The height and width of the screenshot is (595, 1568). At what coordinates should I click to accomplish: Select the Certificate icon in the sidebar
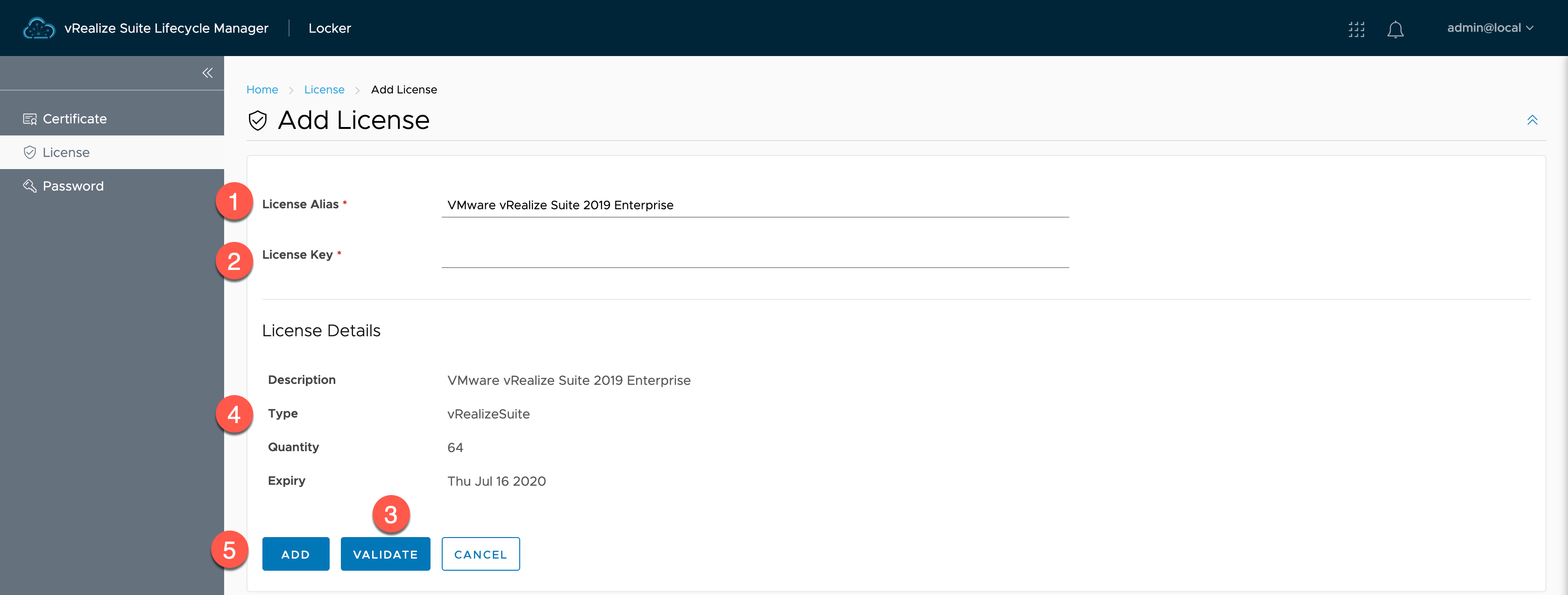(29, 118)
